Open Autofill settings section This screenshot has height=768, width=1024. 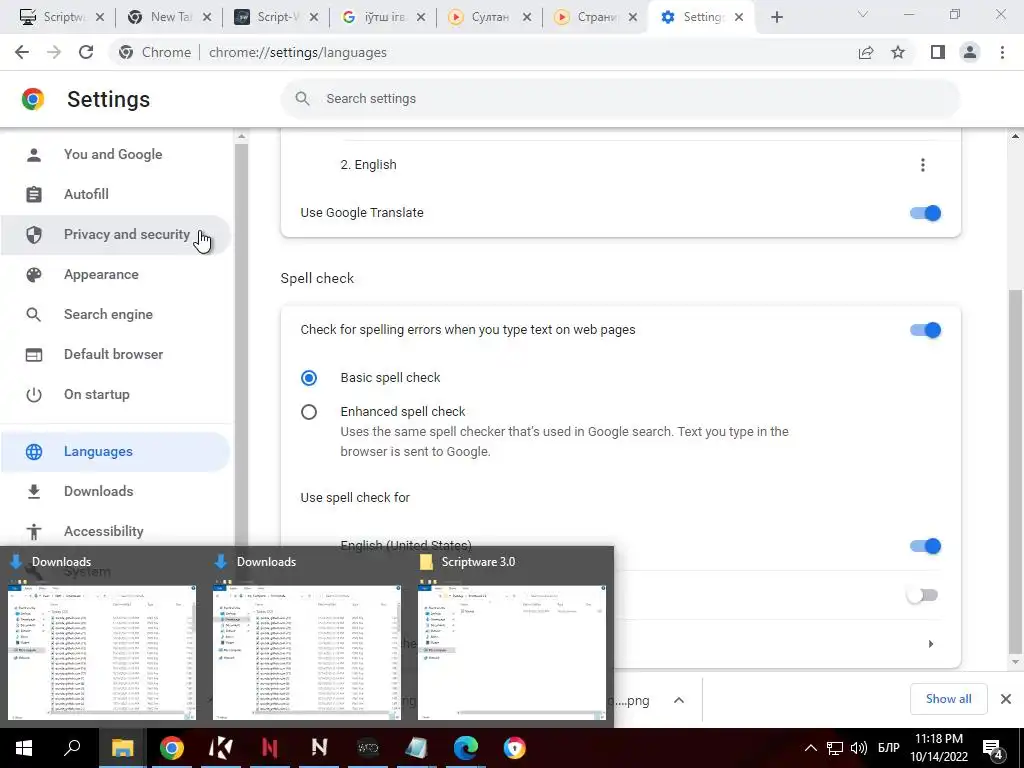coord(115,194)
